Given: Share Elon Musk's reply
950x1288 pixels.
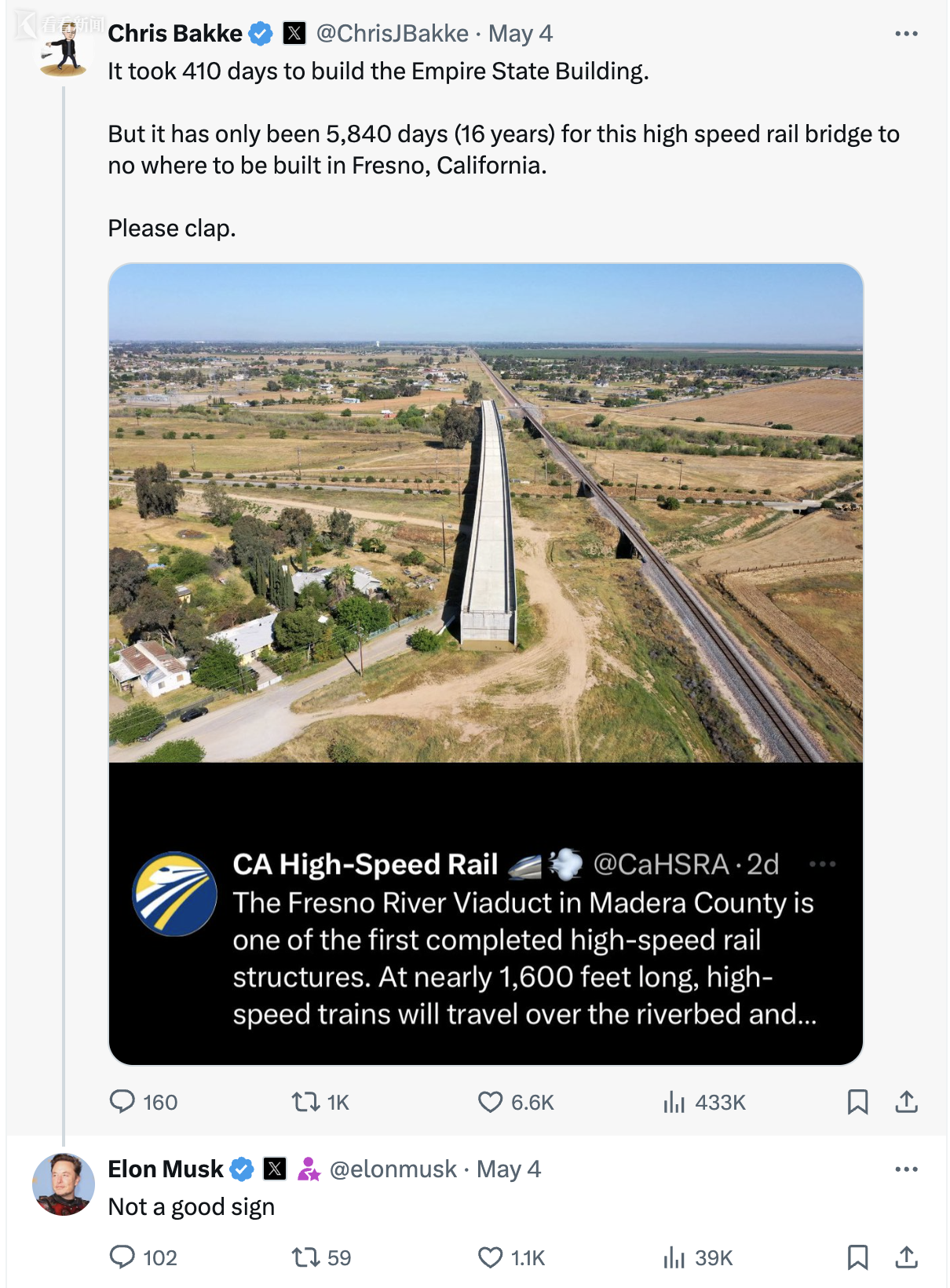Looking at the screenshot, I should click(x=907, y=1257).
